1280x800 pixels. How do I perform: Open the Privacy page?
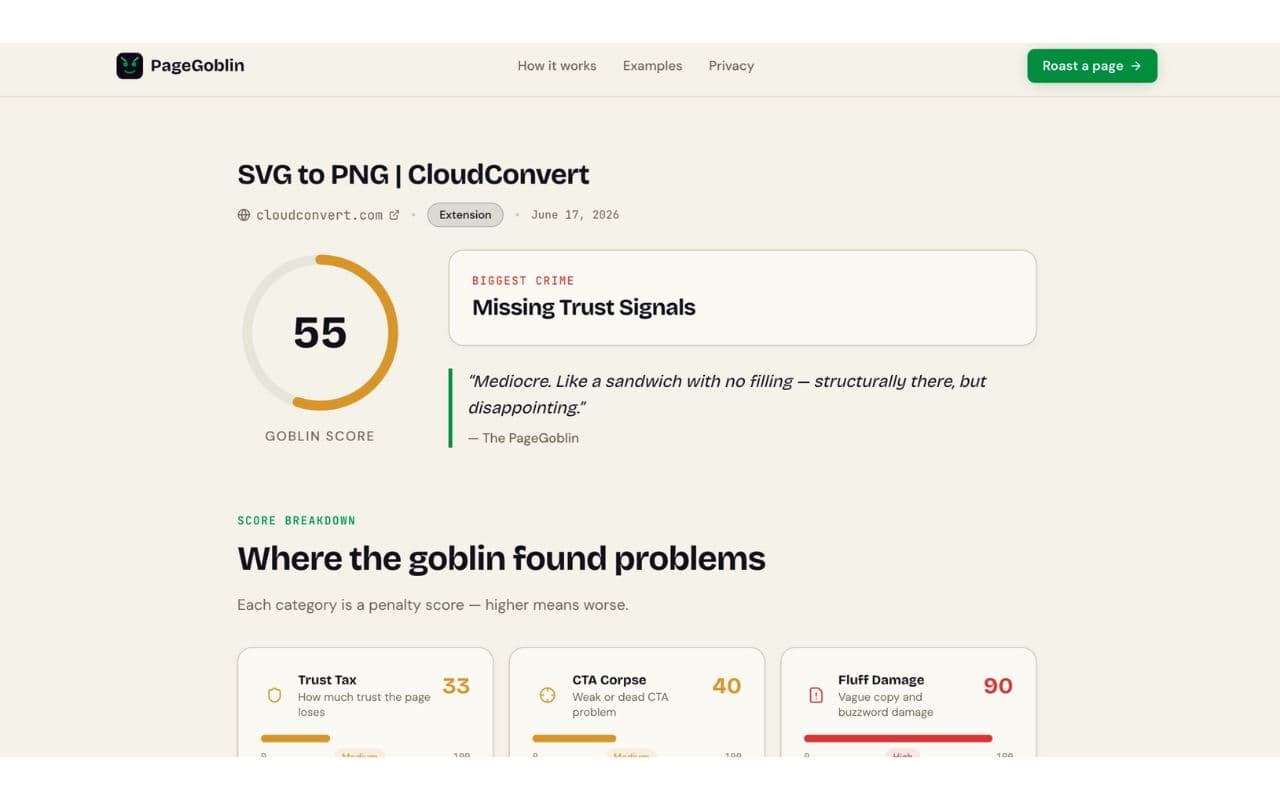[x=731, y=66]
